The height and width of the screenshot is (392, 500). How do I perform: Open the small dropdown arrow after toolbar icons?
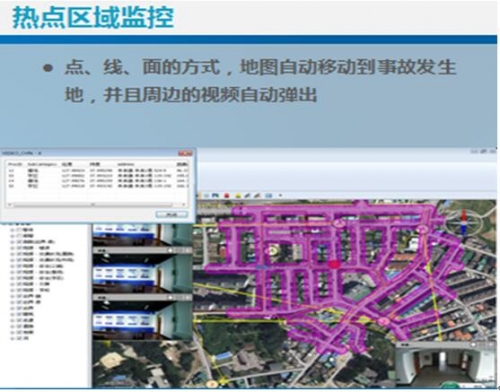280,195
